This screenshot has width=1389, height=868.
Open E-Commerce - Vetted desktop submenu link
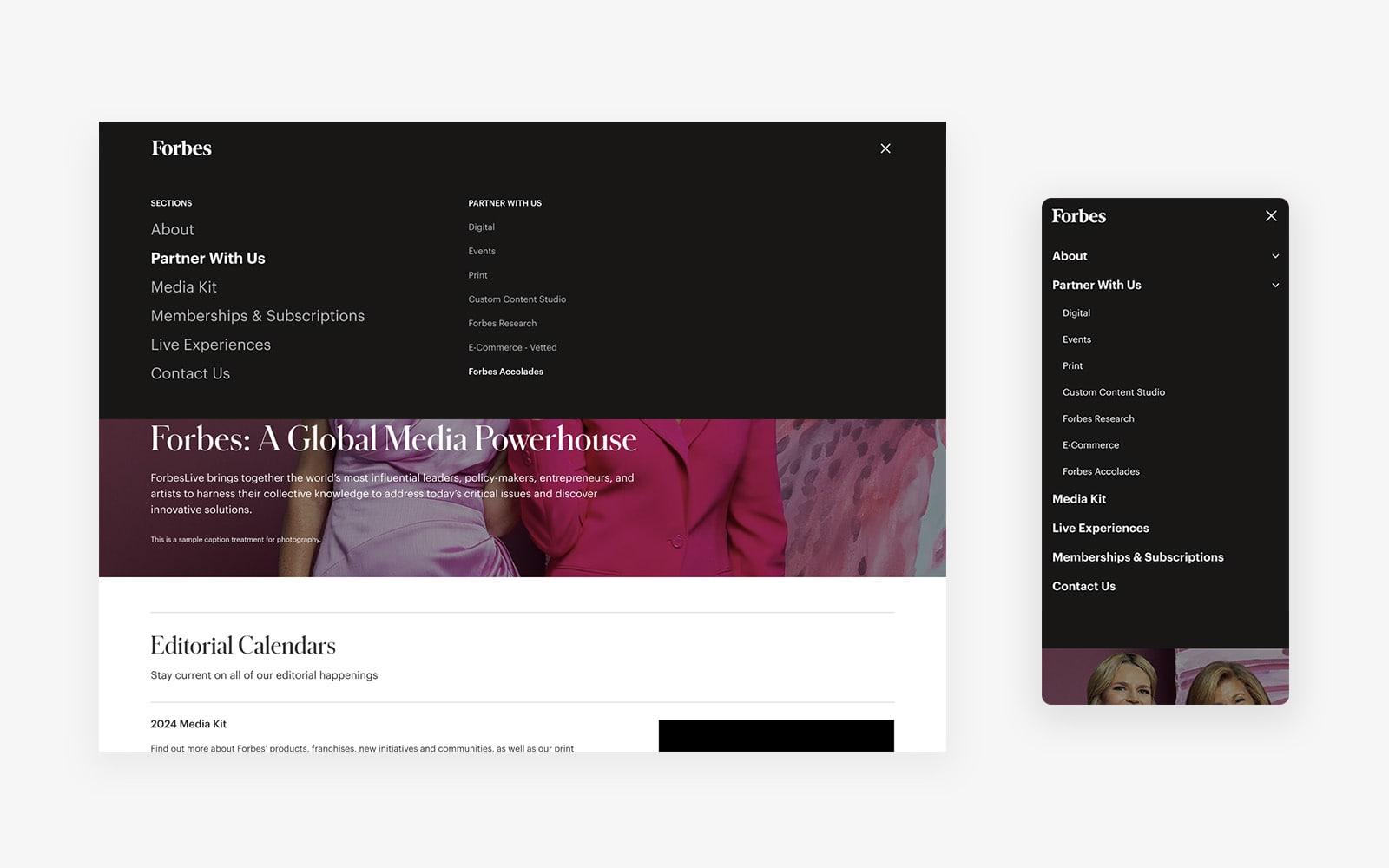click(x=512, y=347)
